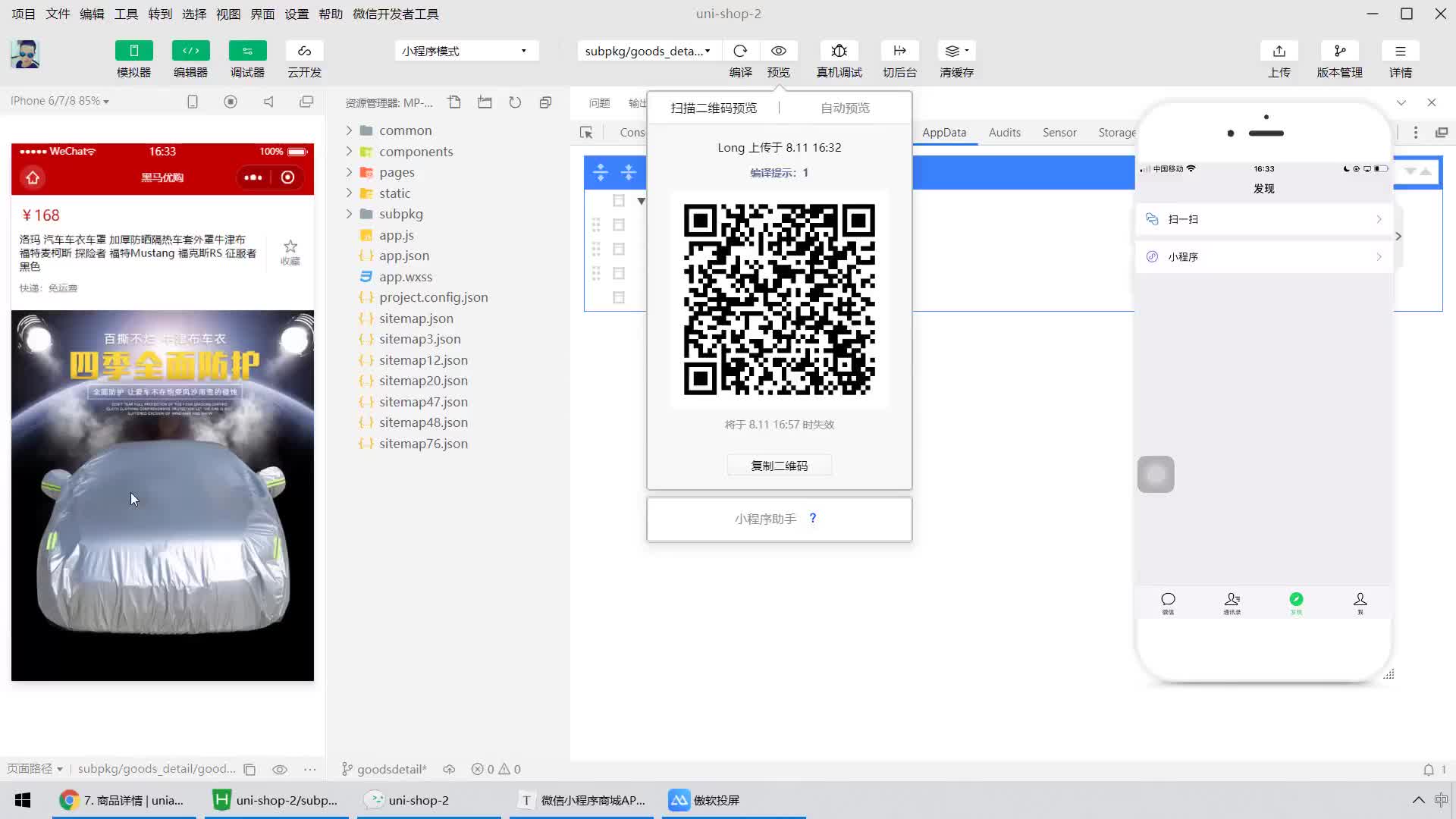
Task: Create new file in resource manager
Action: [454, 102]
